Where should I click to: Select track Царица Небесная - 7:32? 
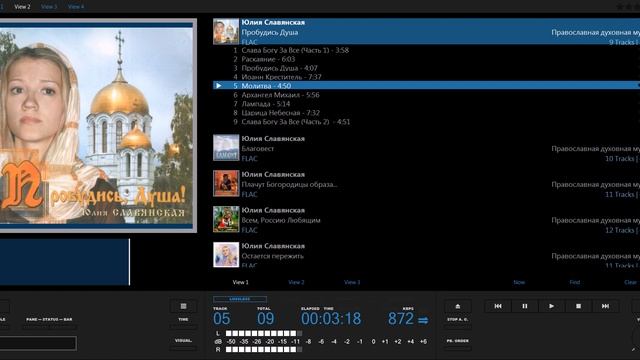click(x=426, y=113)
